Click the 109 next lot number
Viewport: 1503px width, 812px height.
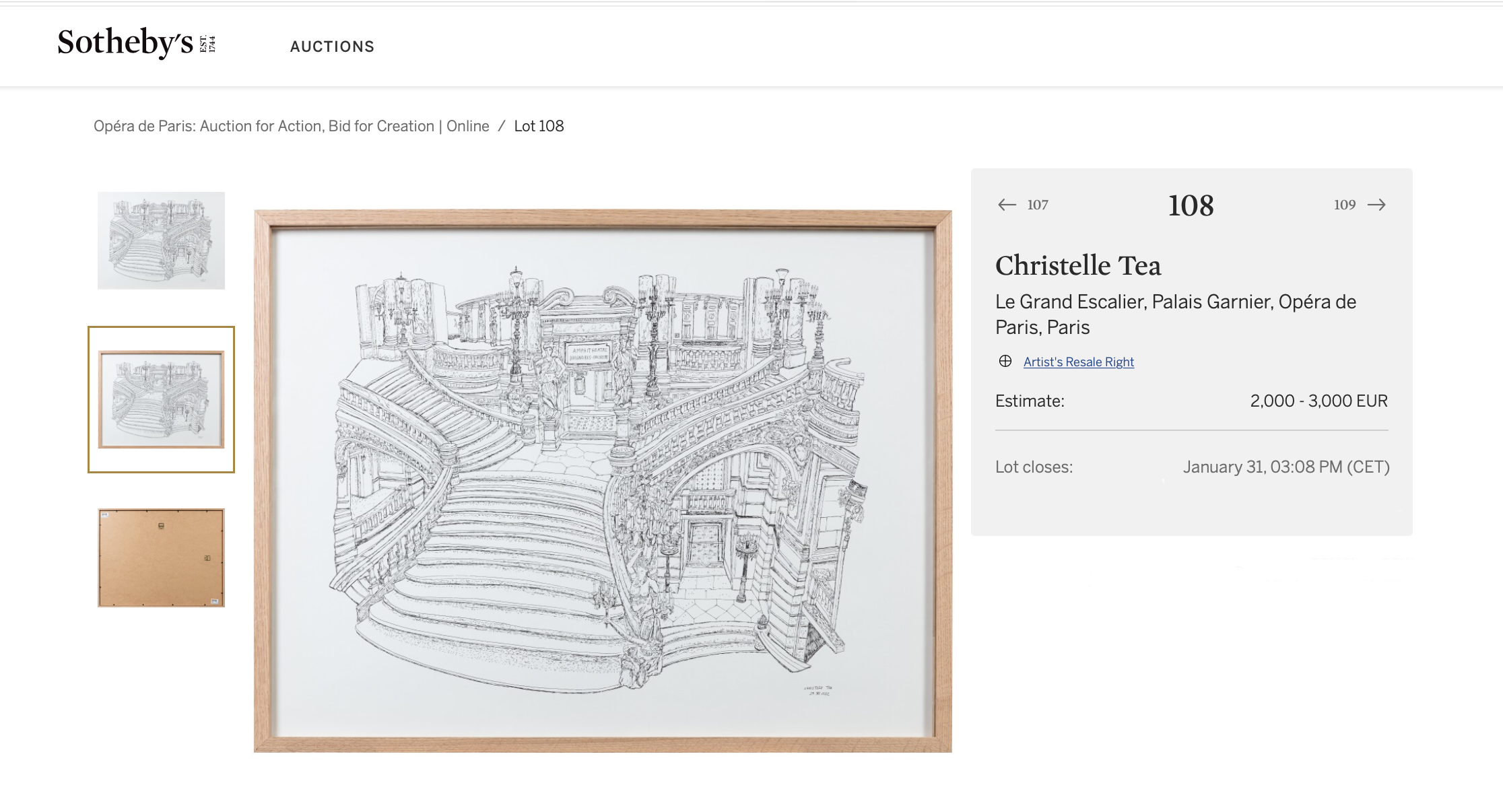pos(1344,205)
